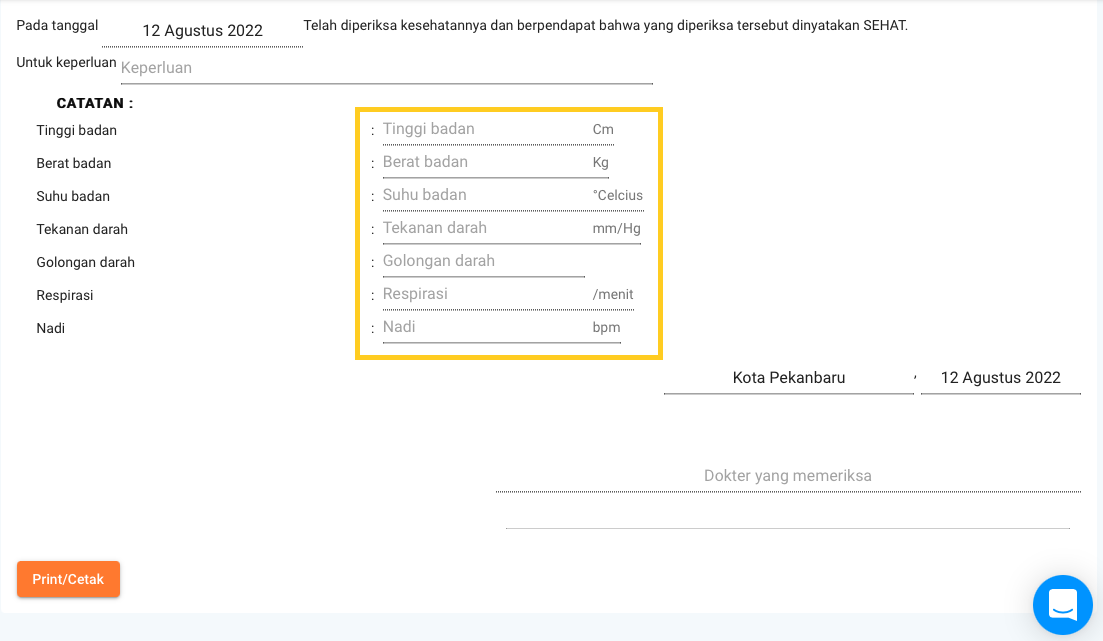Click the Respirasi row label

tap(65, 296)
